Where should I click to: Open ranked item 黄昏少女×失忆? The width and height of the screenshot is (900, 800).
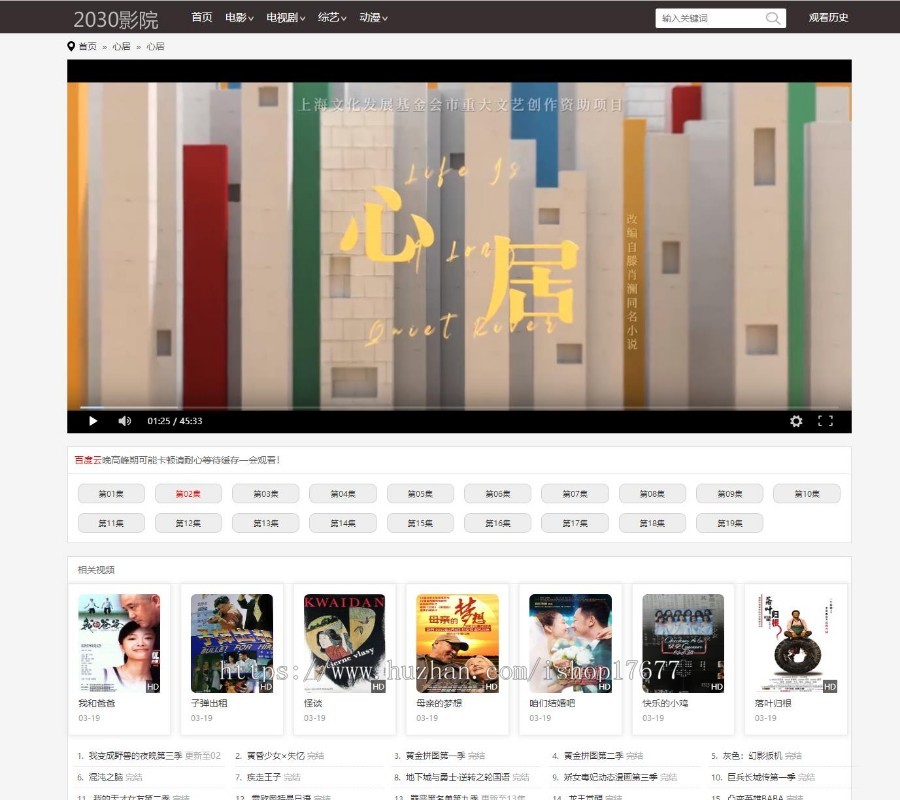(x=276, y=756)
